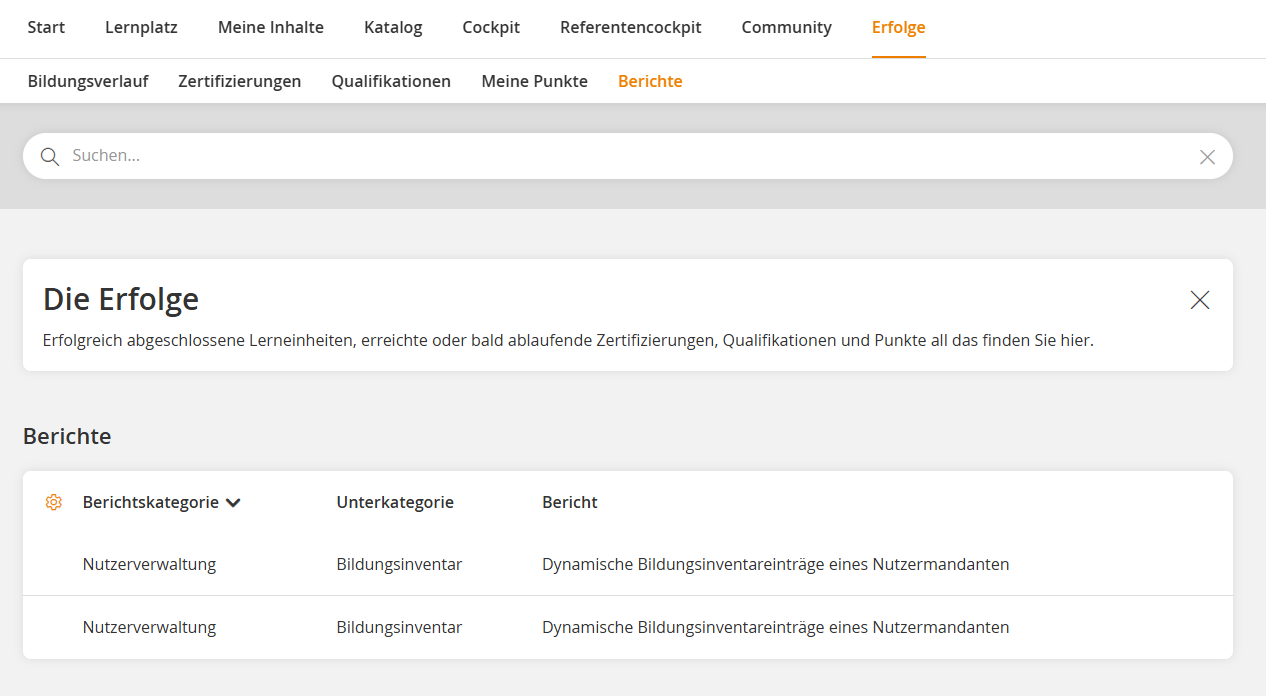The width and height of the screenshot is (1266, 696).
Task: Open the Qualifikationen sub-tab
Action: click(391, 82)
